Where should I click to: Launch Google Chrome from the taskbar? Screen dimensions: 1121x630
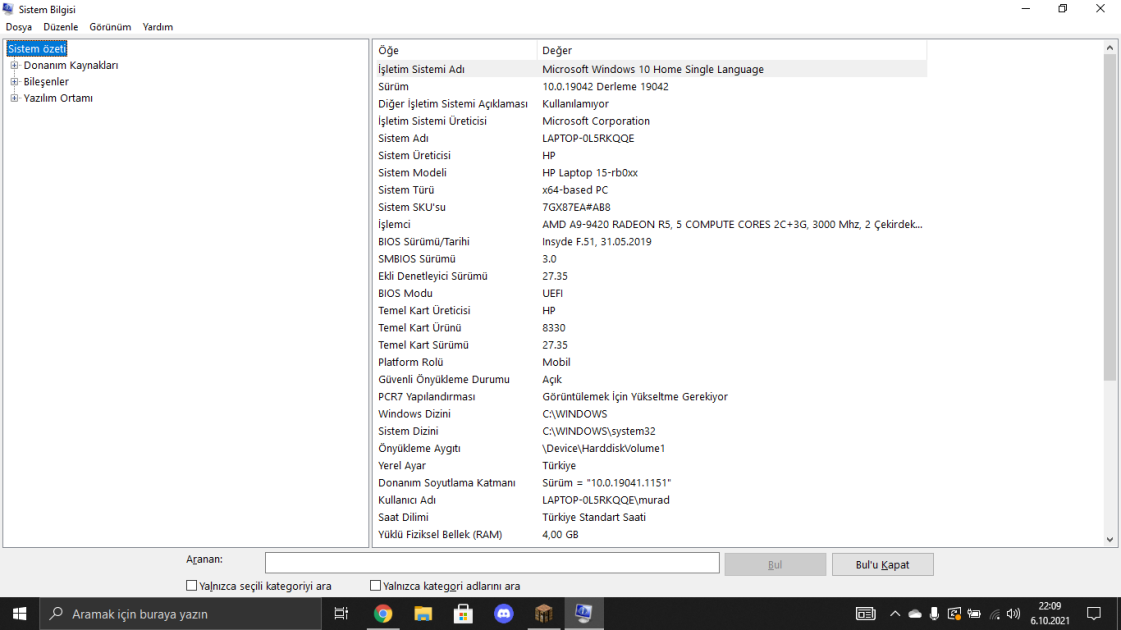[x=383, y=614]
